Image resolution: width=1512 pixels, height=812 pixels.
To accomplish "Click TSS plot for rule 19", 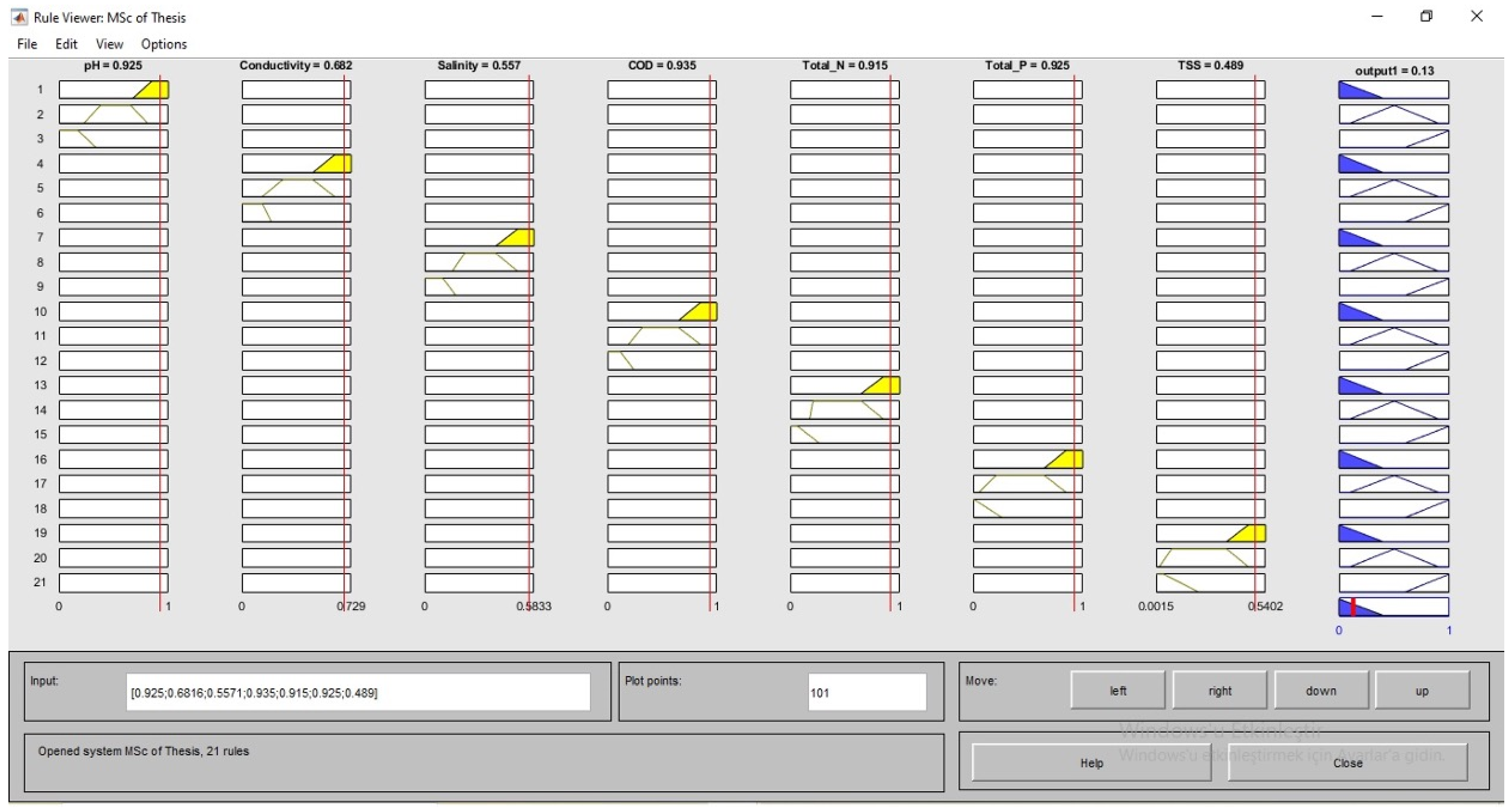I will click(1210, 533).
